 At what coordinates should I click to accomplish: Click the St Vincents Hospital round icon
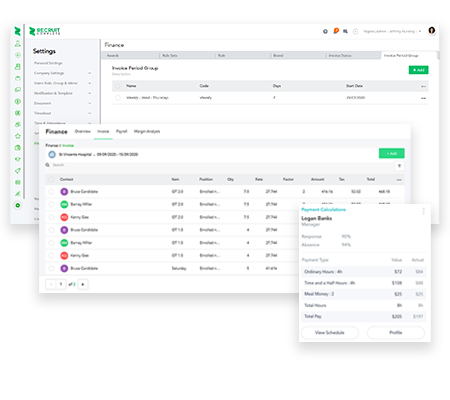52,154
